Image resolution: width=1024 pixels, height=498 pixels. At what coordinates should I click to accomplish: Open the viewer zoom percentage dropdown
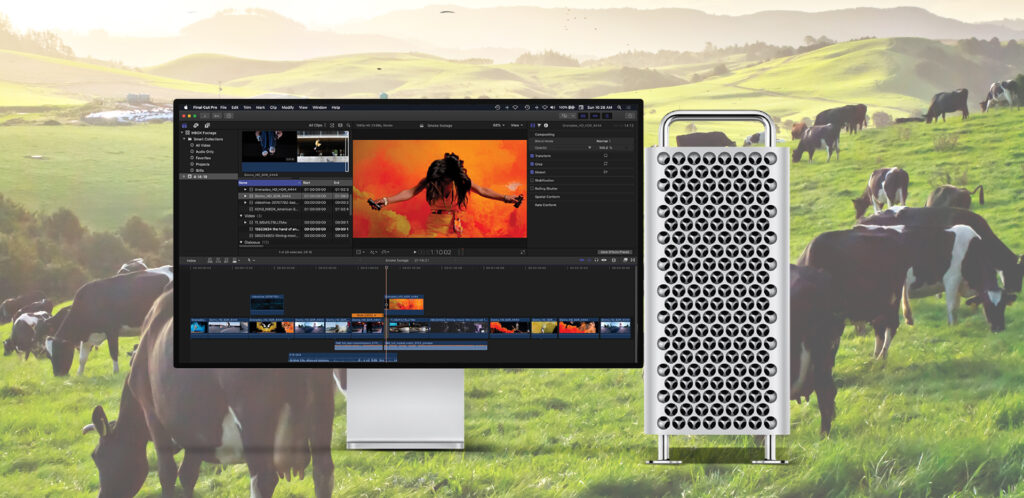click(499, 125)
